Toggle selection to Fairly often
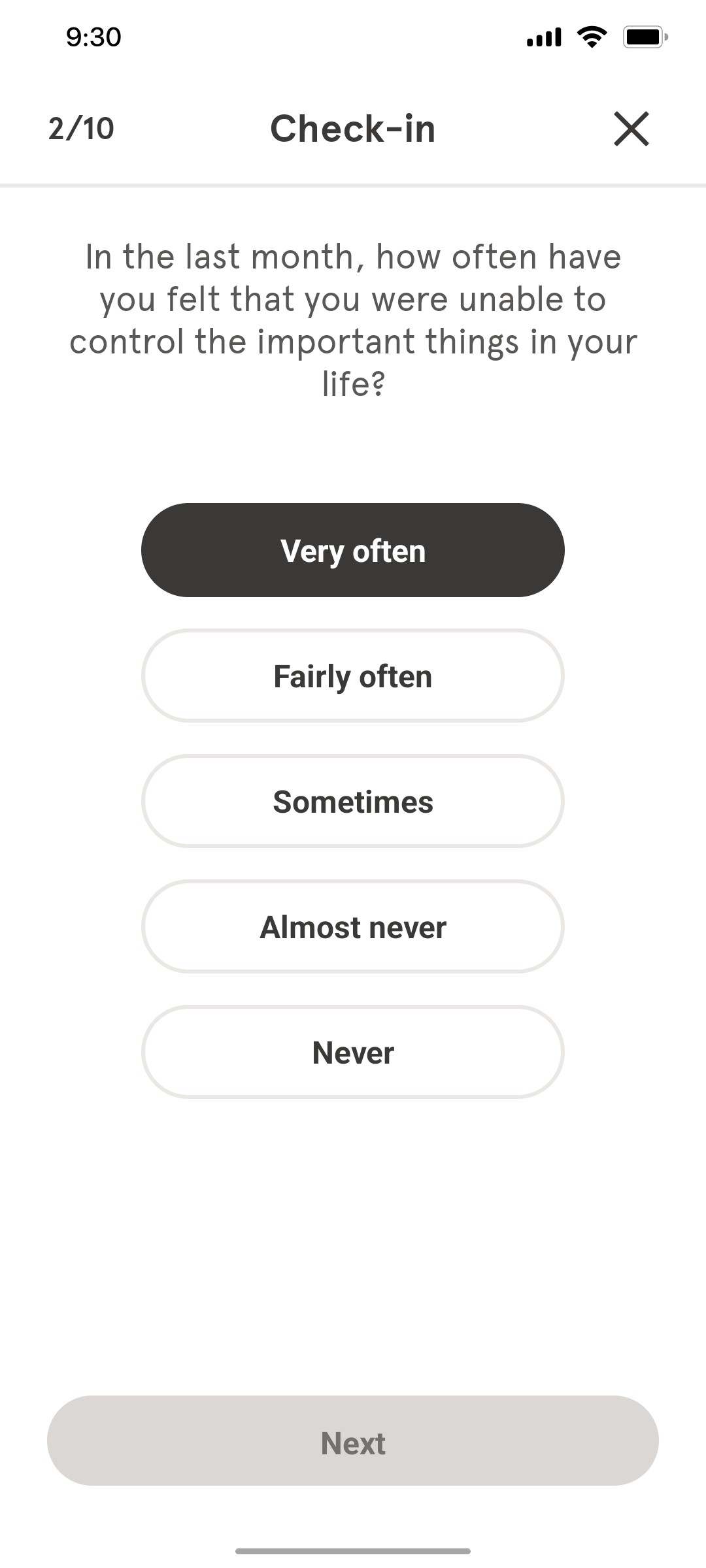706x1568 pixels. 353,676
